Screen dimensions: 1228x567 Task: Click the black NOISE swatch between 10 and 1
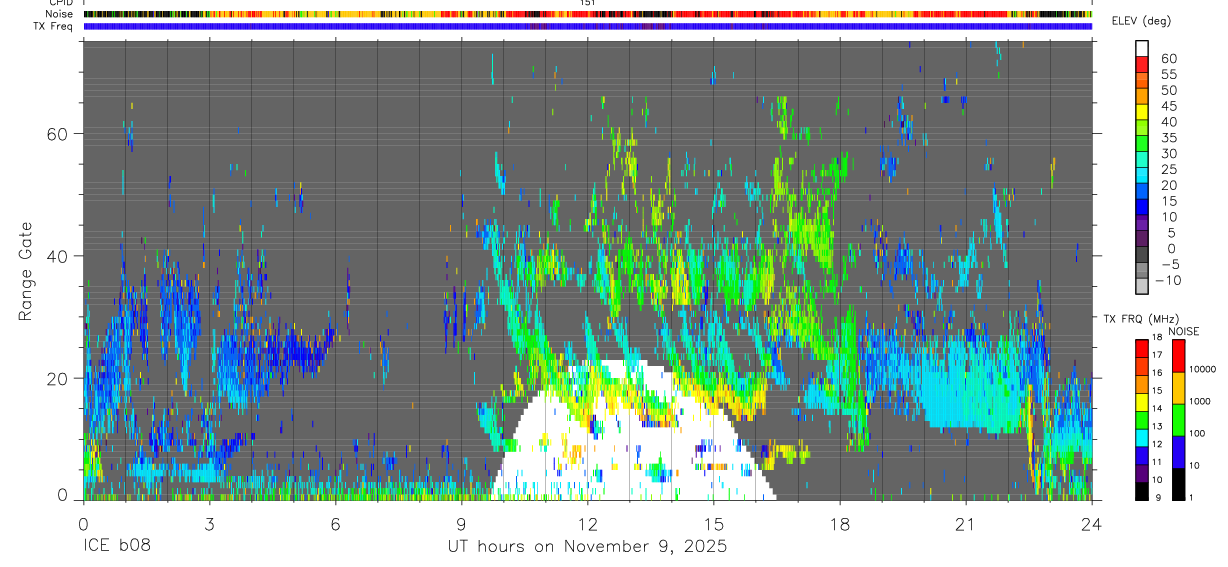coord(1177,483)
